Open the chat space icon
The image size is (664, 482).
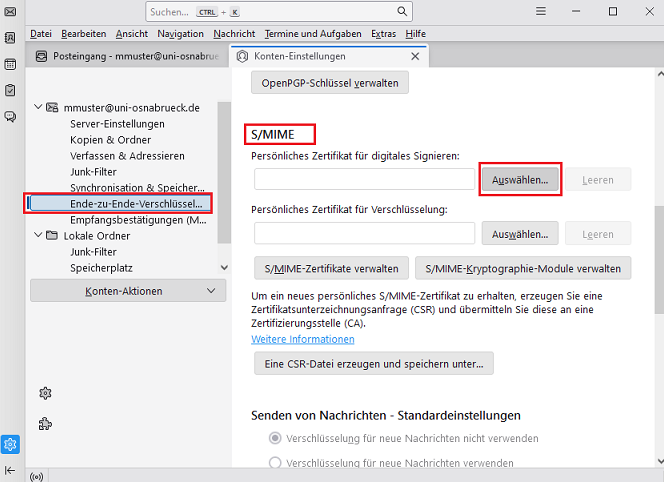(x=10, y=116)
